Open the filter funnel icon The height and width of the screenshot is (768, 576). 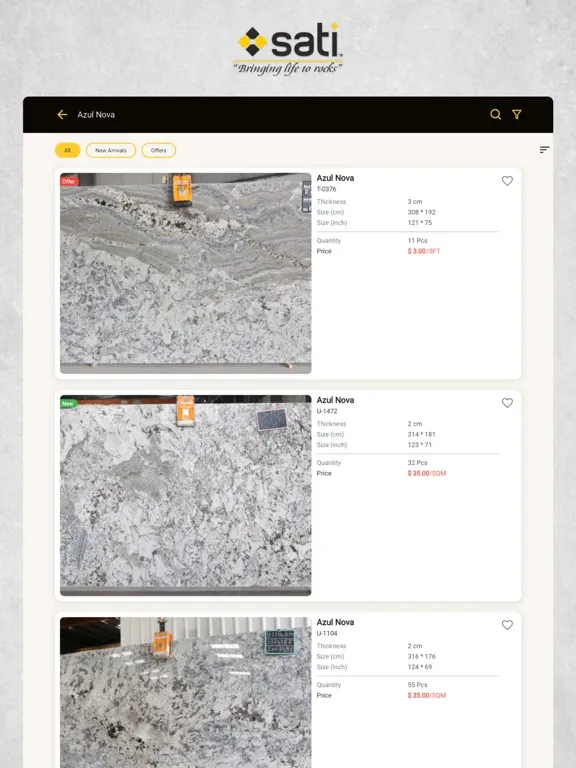(517, 115)
